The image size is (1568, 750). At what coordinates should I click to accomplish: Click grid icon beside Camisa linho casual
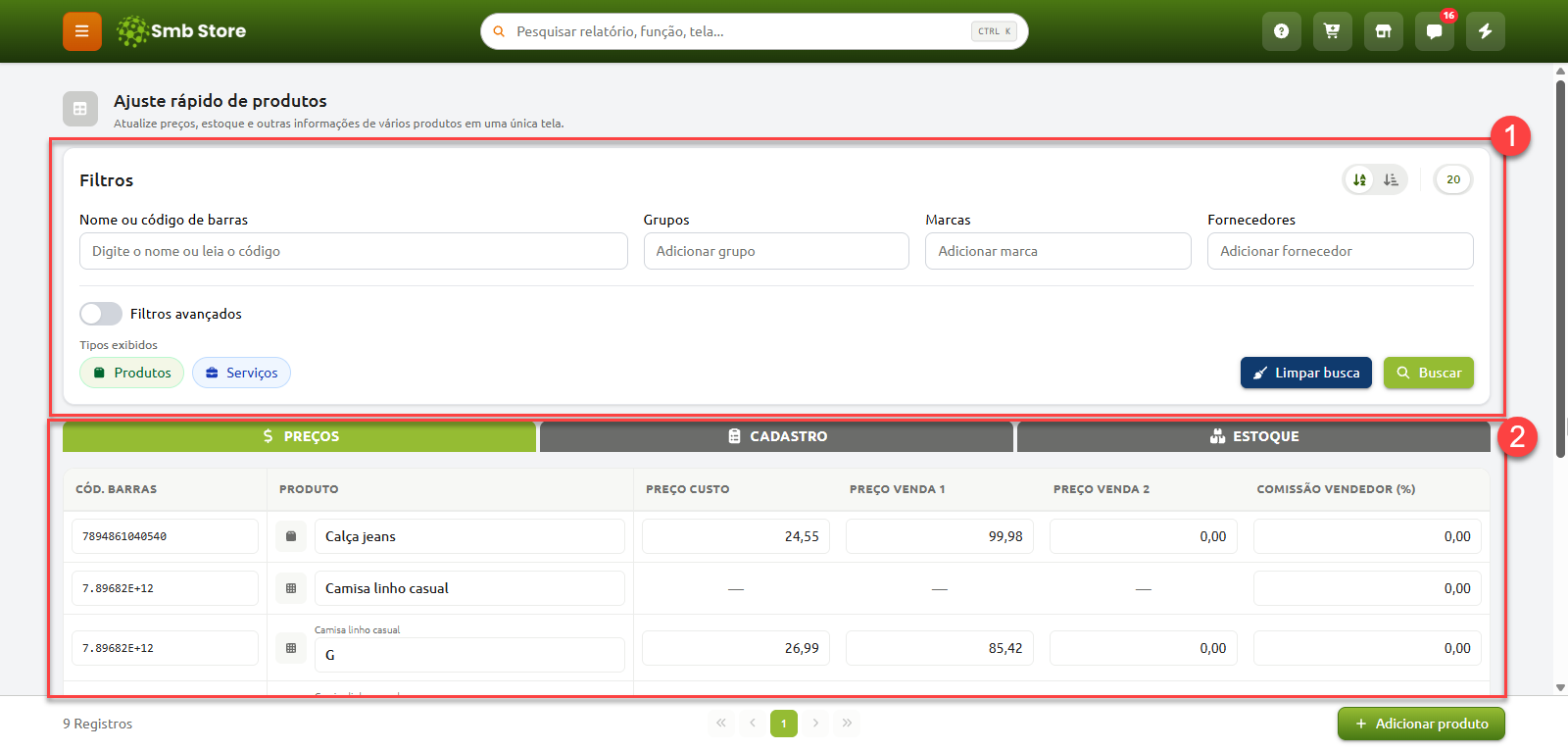(291, 588)
